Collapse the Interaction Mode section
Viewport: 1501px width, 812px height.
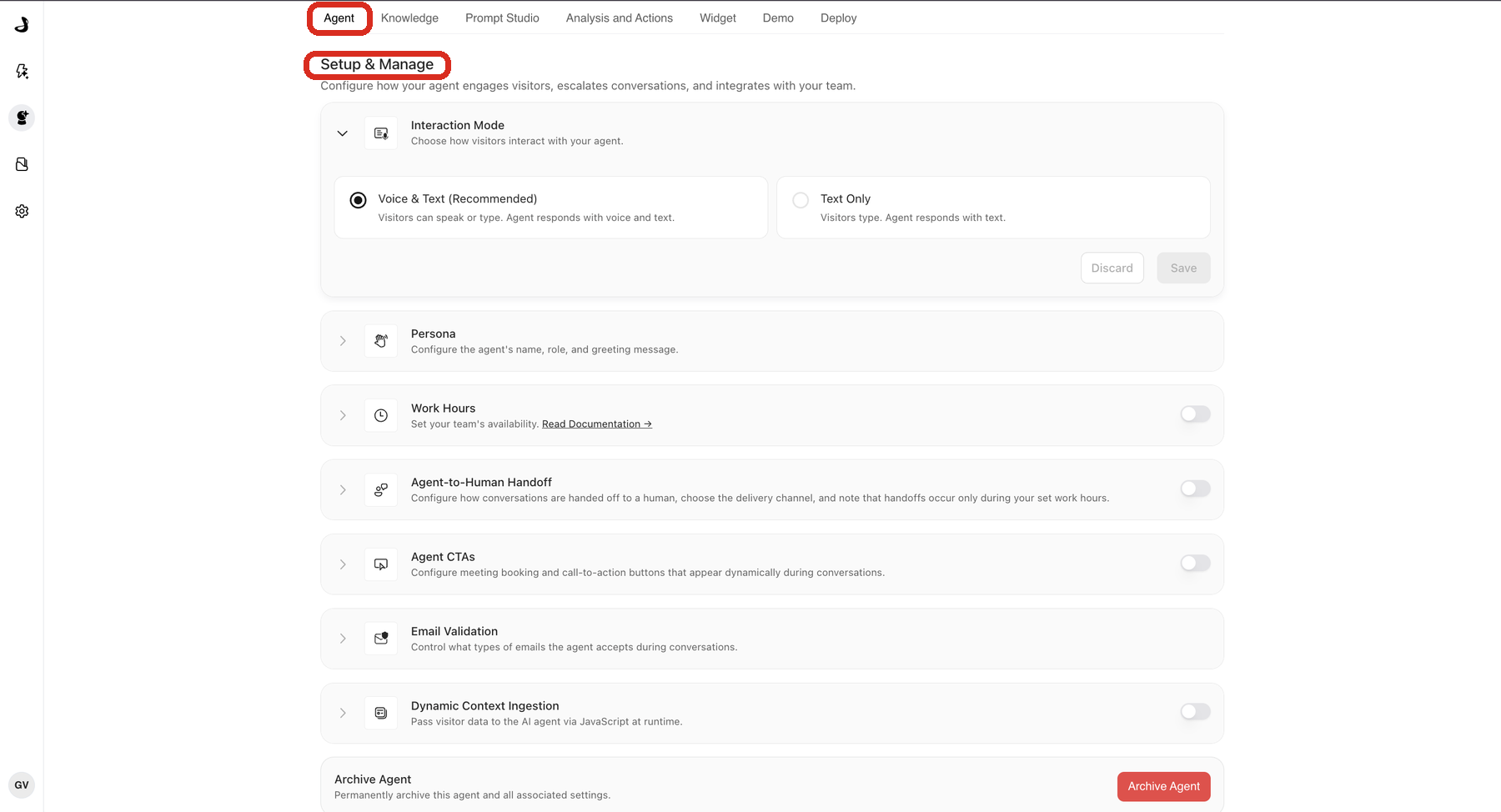(342, 133)
